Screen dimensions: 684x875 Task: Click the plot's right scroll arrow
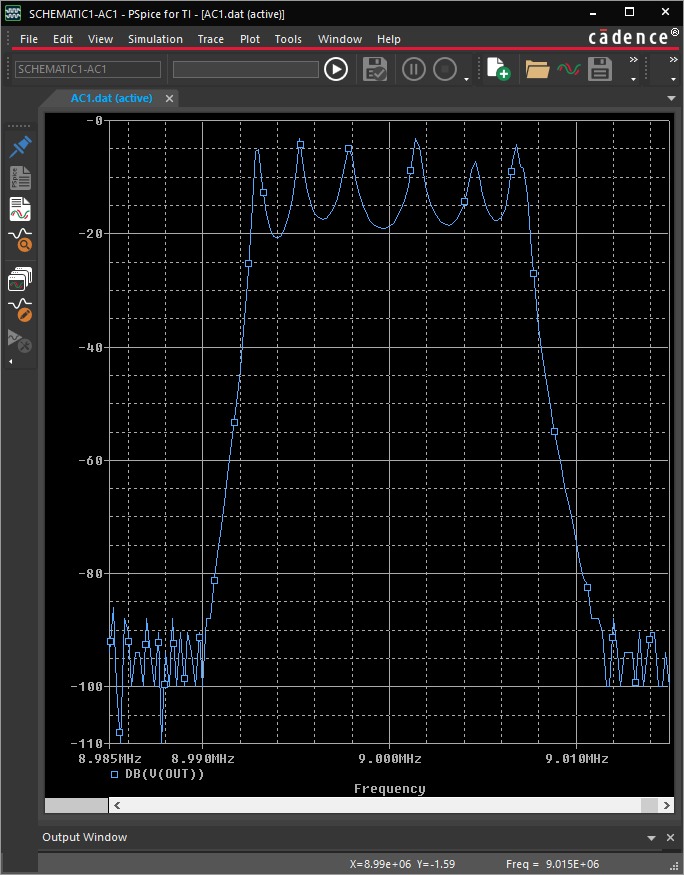tap(667, 805)
